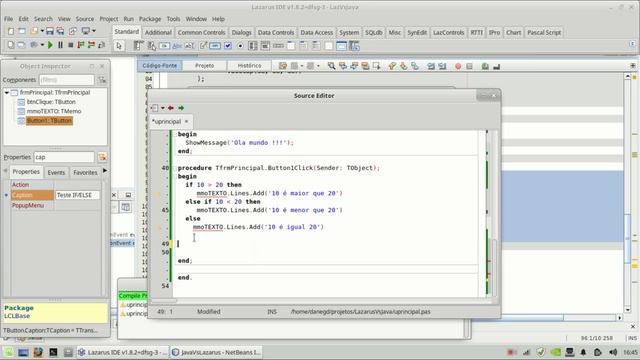The image size is (640, 360).
Task: Select the uprincipal editor tab
Action: coord(167,121)
